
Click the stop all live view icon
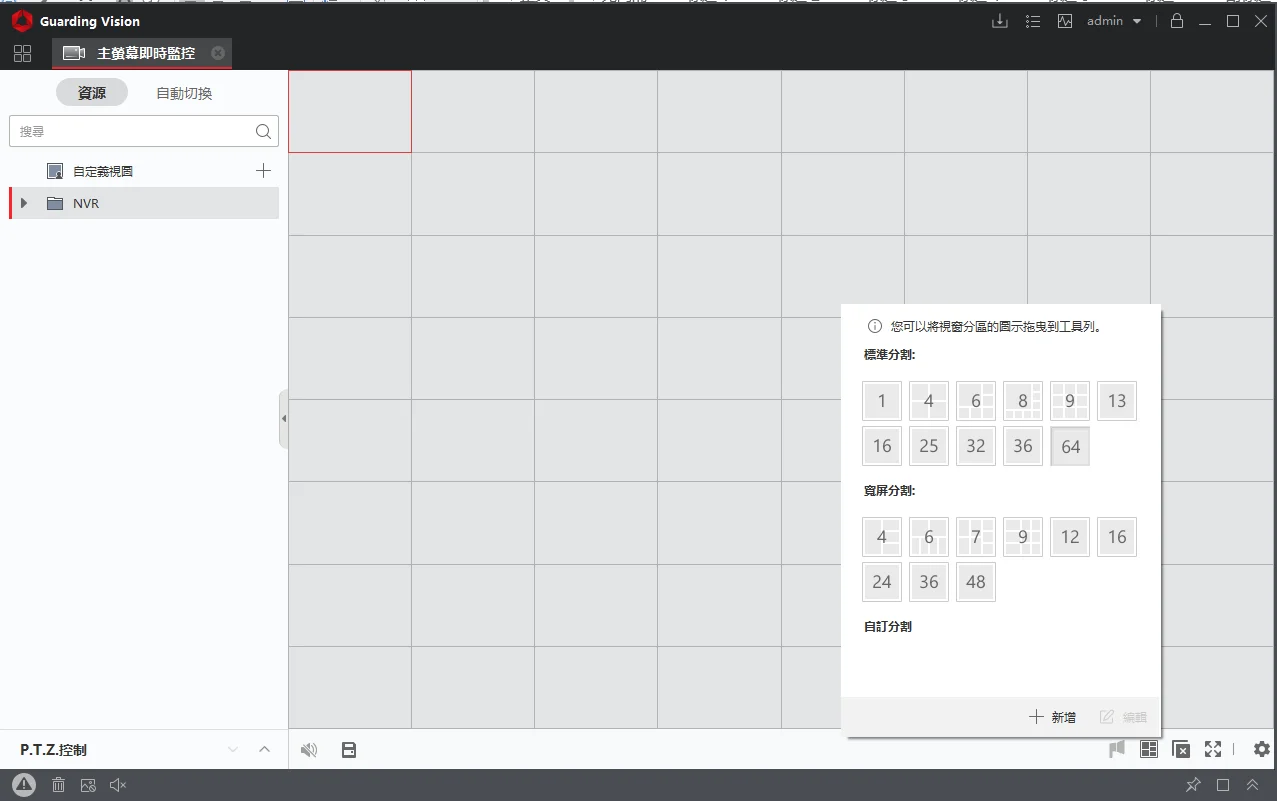(1181, 749)
